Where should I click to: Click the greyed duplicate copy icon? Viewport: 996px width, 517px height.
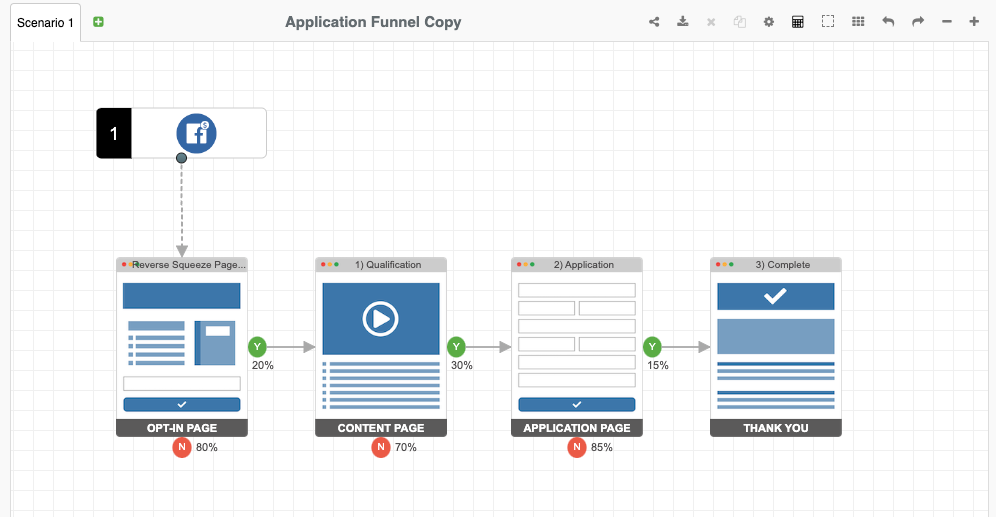[739, 22]
